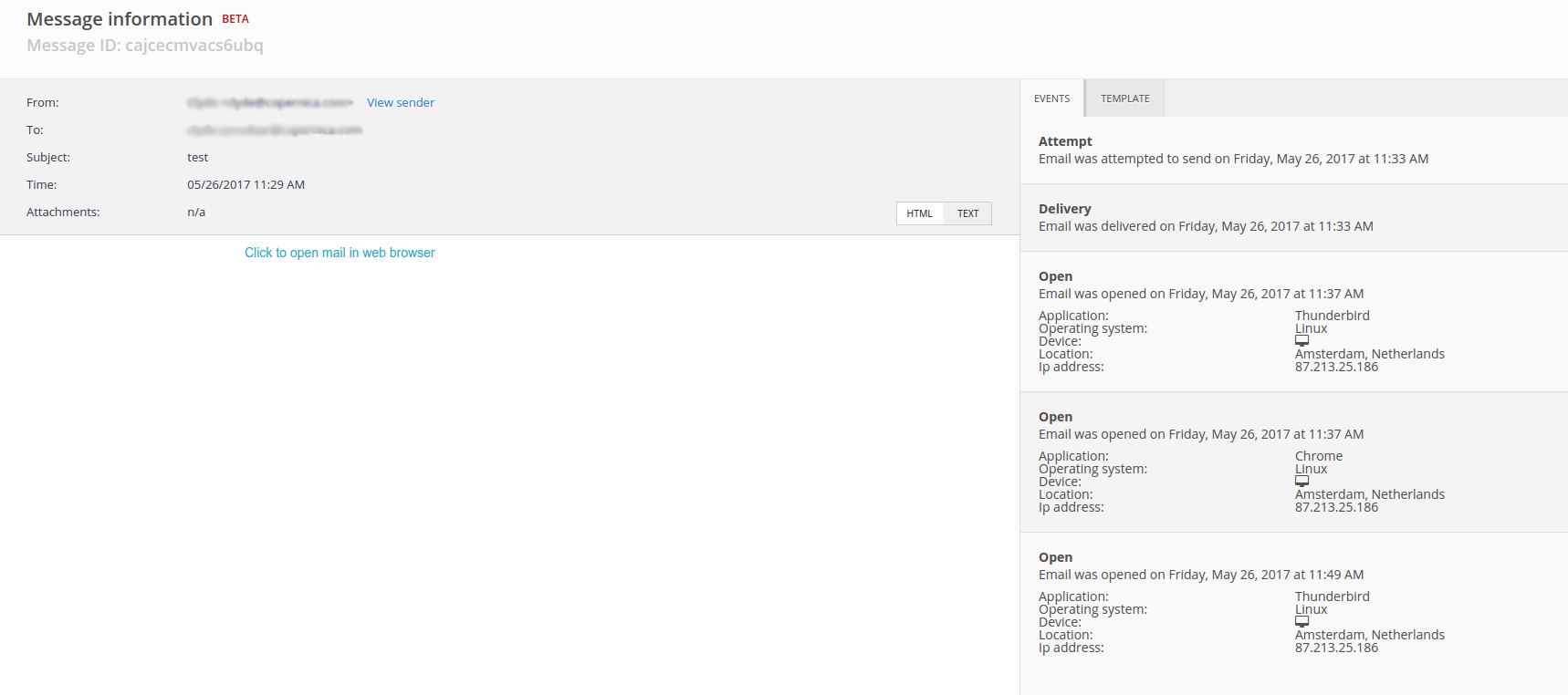Image resolution: width=1568 pixels, height=695 pixels.
Task: Select the Delivery event heading
Action: click(x=1064, y=209)
